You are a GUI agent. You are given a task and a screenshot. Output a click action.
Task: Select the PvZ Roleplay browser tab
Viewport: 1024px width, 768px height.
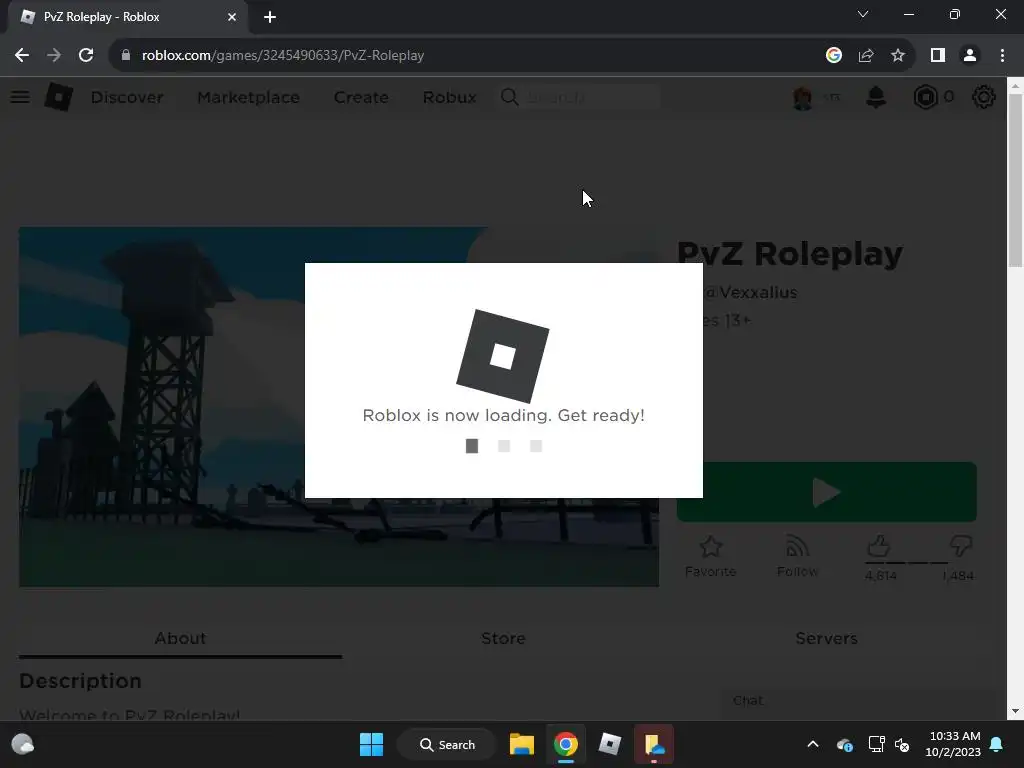(127, 17)
